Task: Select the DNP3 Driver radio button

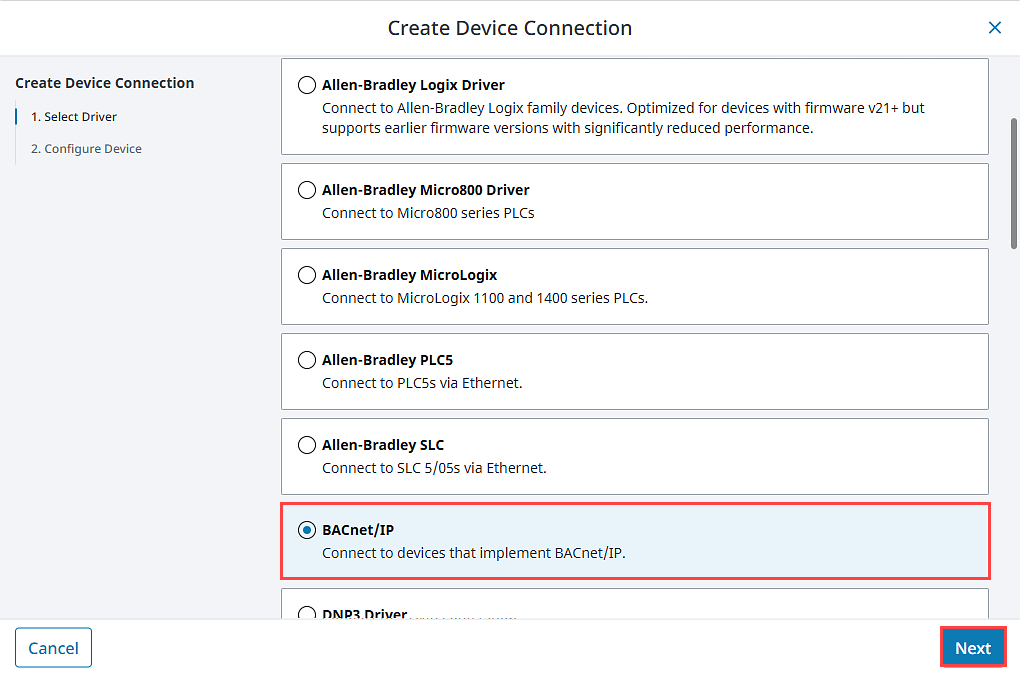Action: coord(306,613)
